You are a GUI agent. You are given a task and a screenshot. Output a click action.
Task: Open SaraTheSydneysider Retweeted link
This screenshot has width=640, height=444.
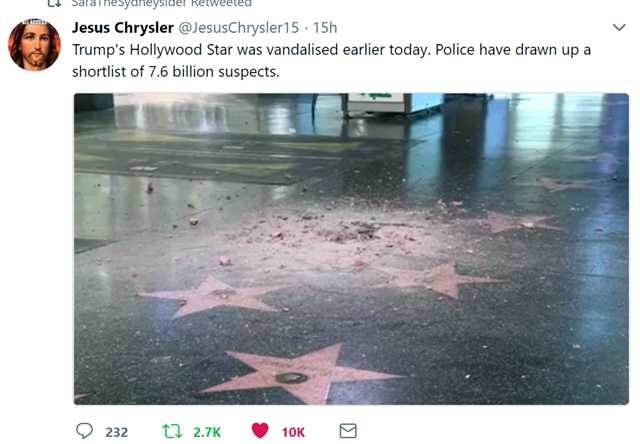point(161,3)
